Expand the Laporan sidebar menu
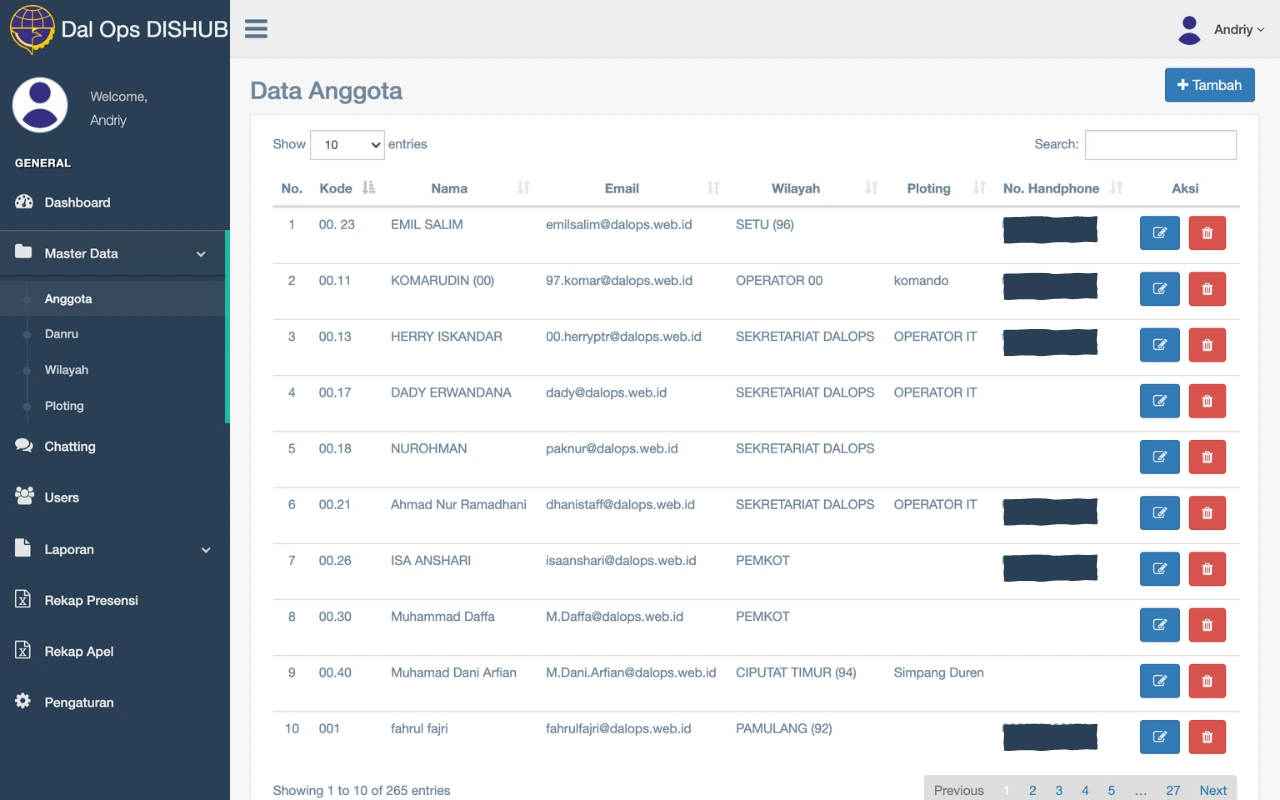The image size is (1280, 800). click(x=114, y=549)
